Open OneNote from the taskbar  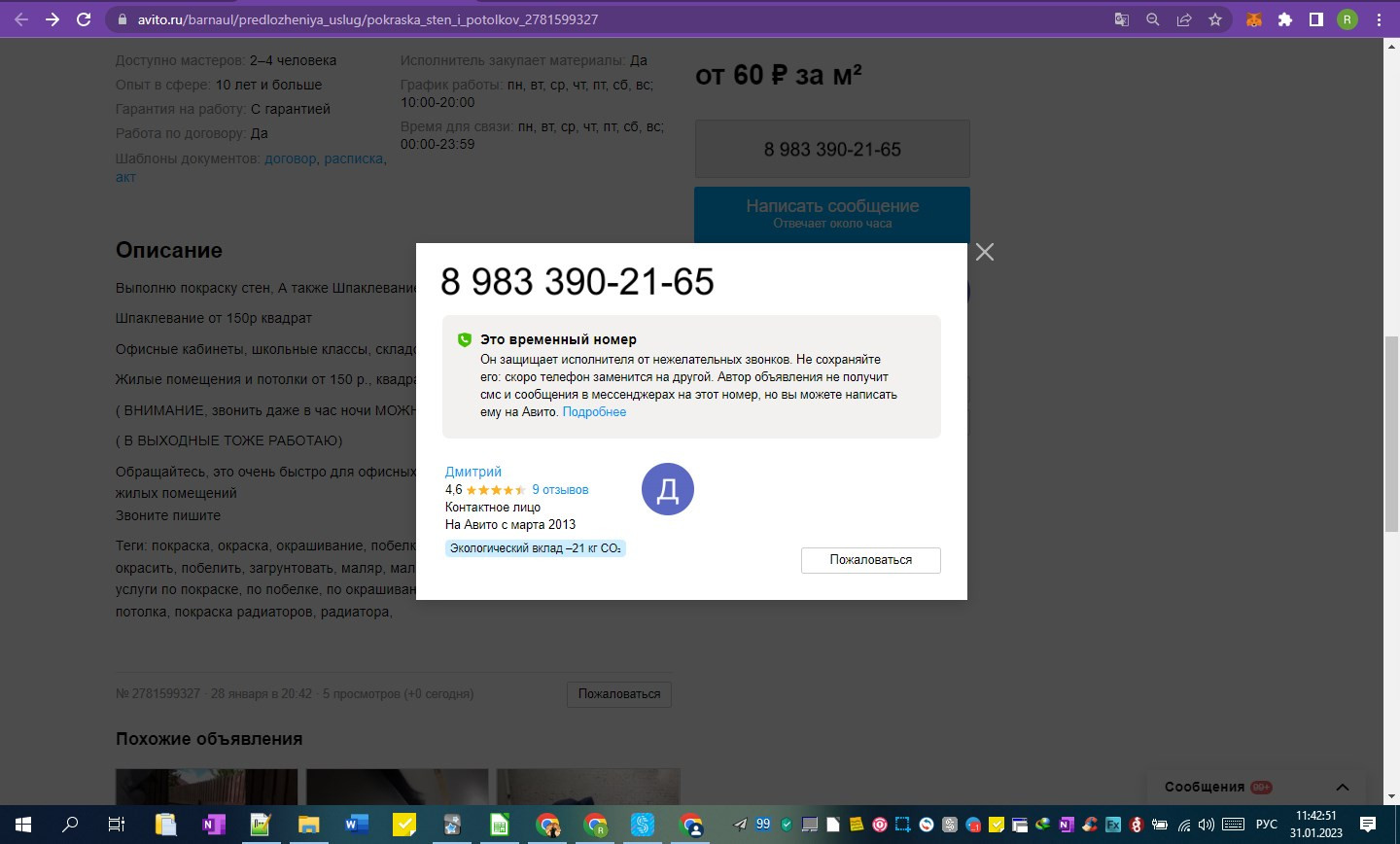click(x=213, y=825)
